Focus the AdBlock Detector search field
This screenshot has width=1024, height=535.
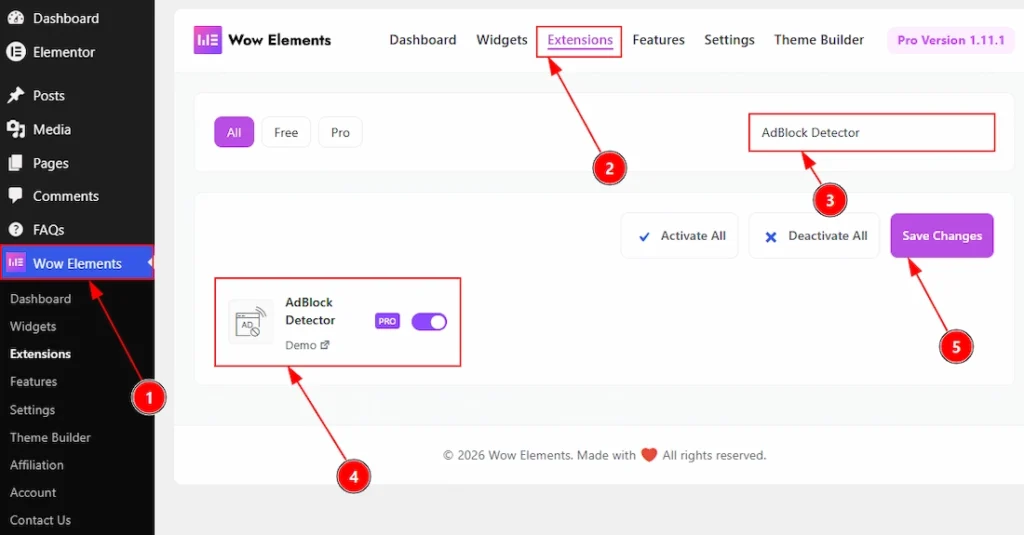pos(871,133)
